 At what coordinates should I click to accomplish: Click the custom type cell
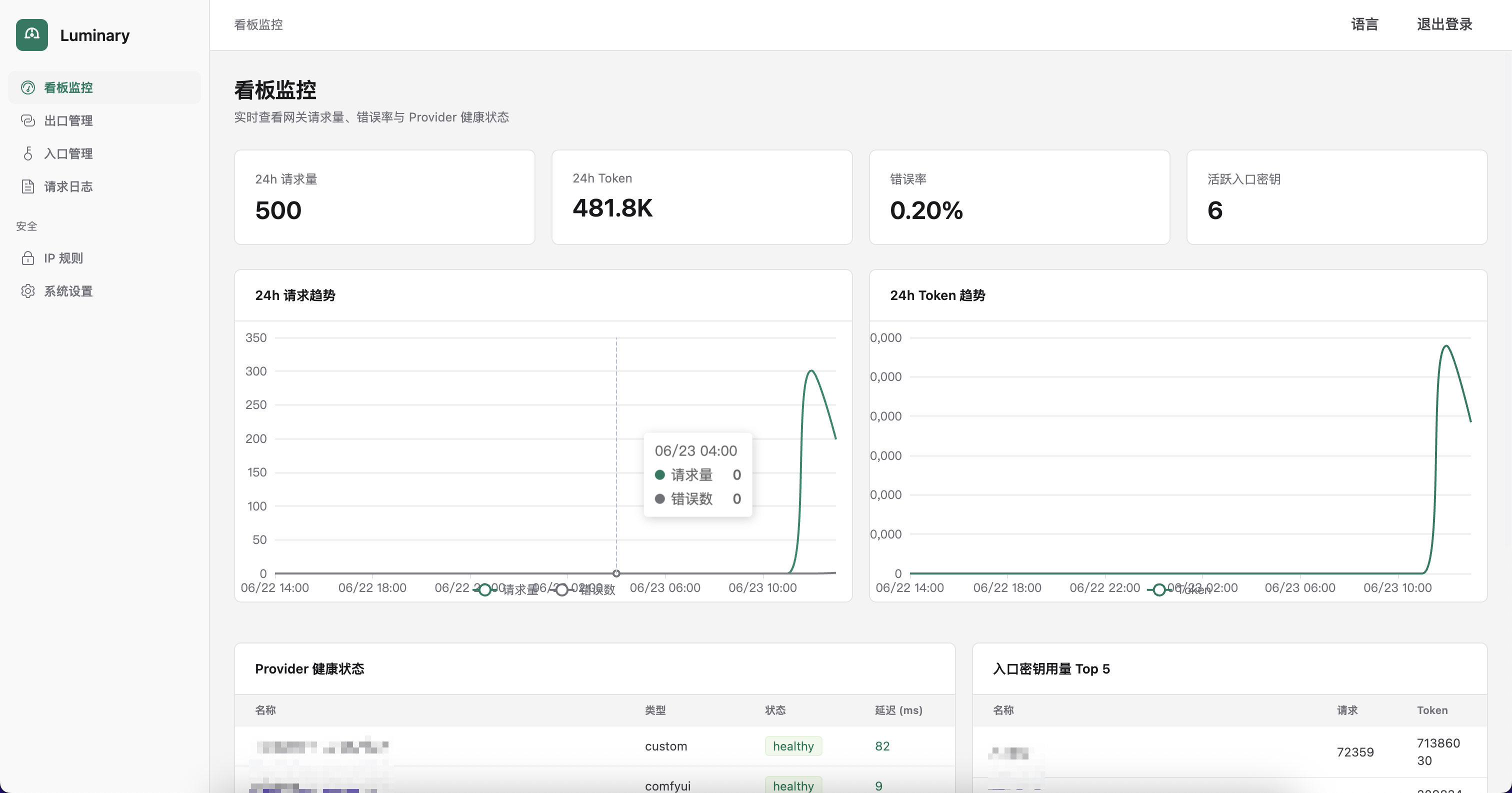[x=666, y=746]
